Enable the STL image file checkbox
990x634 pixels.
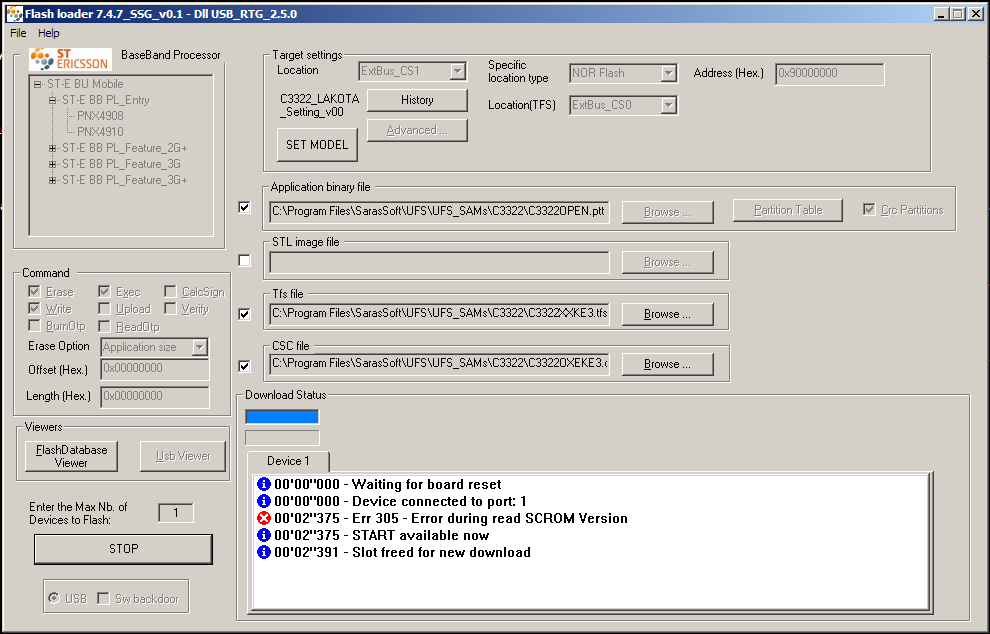coord(244,260)
